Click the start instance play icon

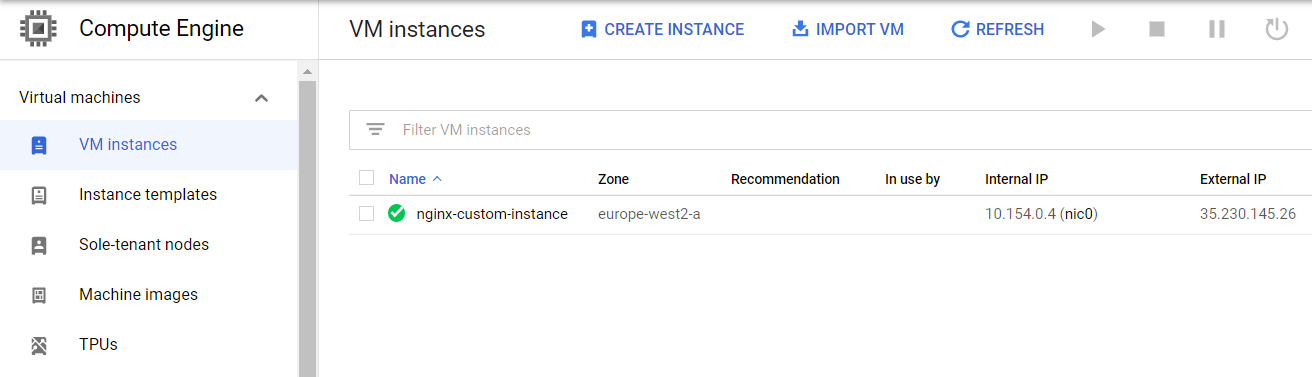pyautogui.click(x=1098, y=30)
